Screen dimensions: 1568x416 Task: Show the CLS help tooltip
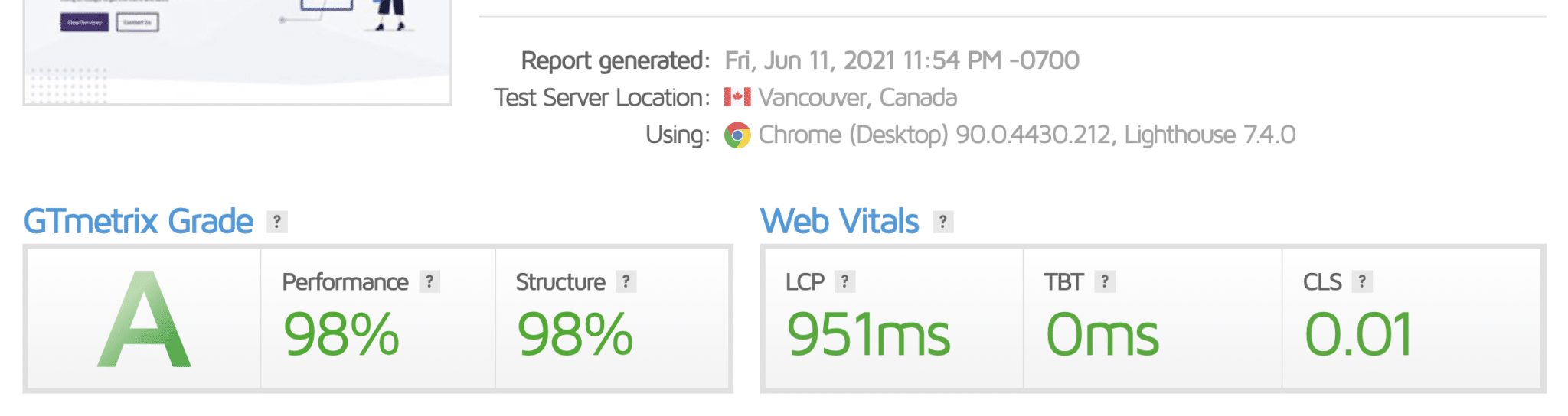(x=1362, y=281)
